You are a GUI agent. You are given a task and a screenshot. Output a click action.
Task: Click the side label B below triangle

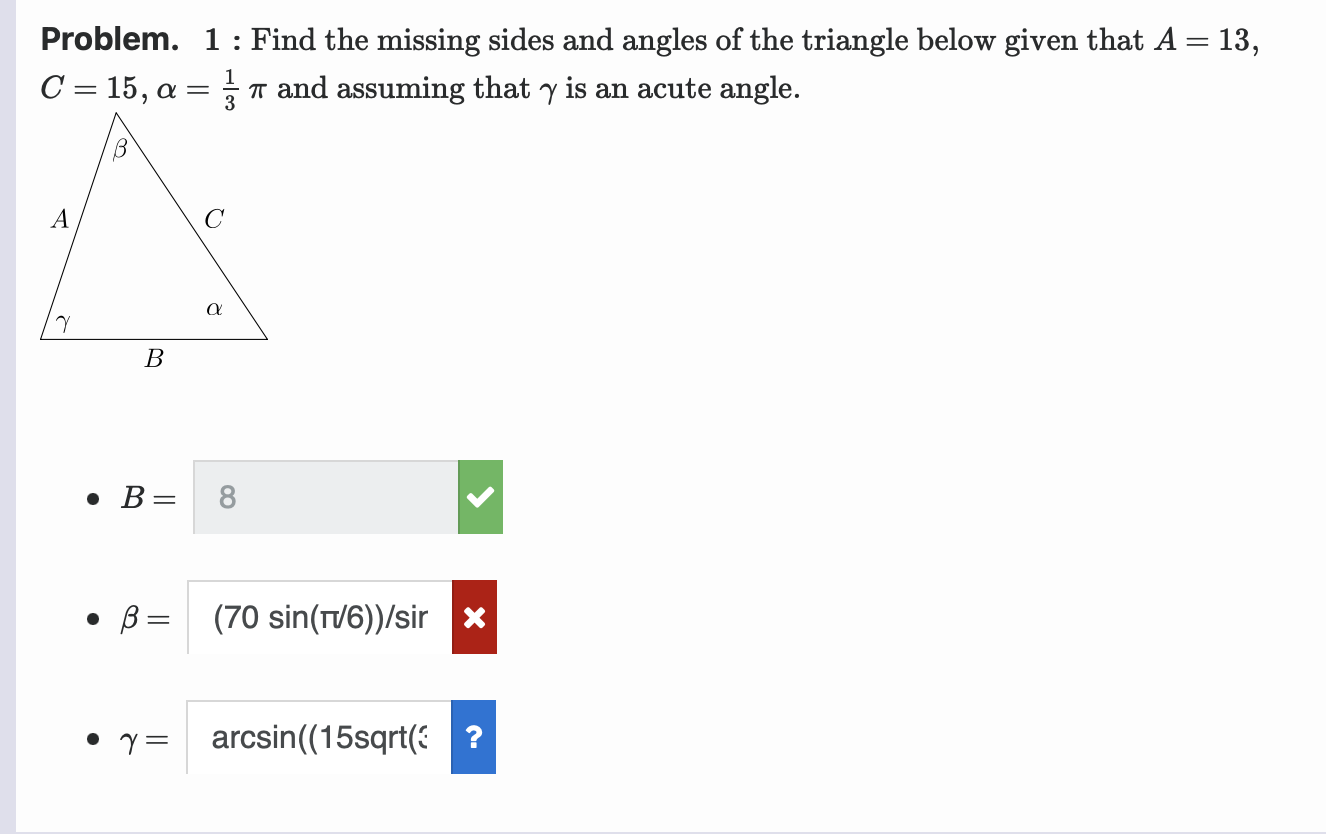click(x=154, y=360)
